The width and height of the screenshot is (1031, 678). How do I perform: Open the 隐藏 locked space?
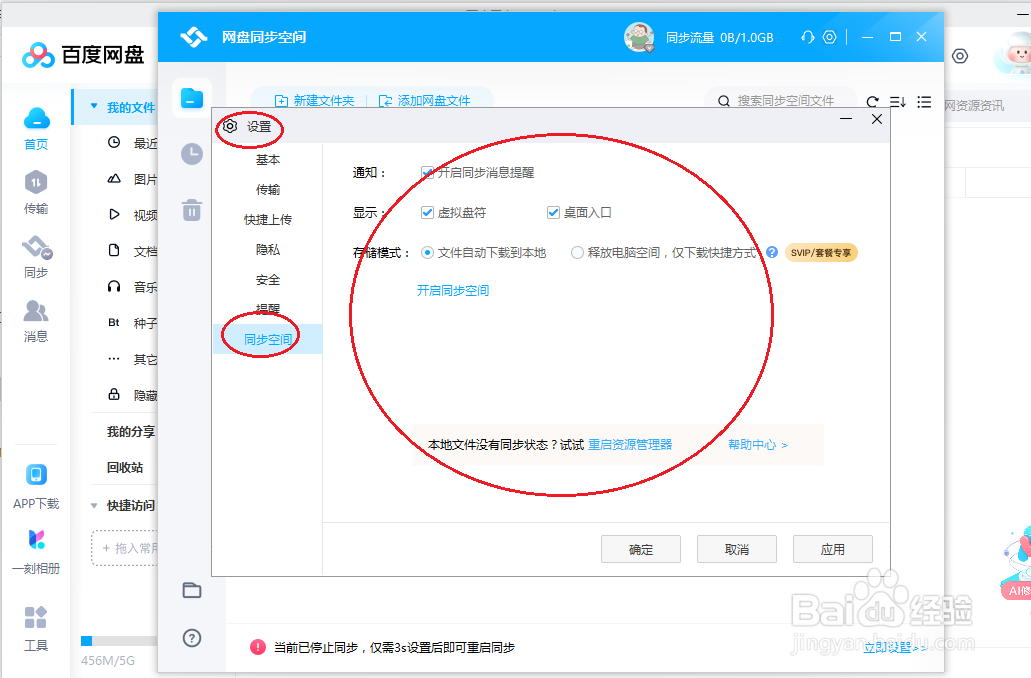(x=132, y=395)
